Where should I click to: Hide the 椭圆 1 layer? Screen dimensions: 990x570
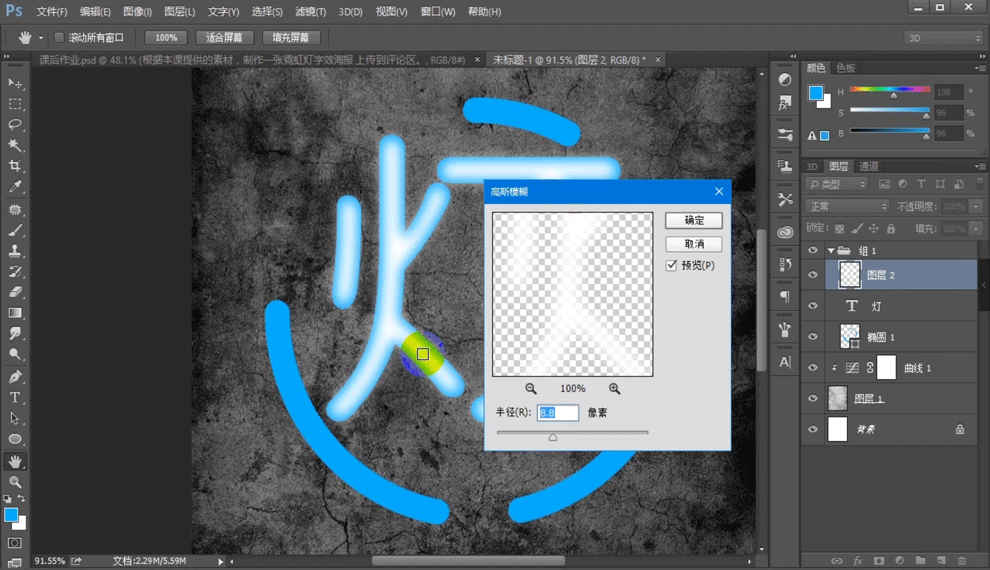click(813, 337)
